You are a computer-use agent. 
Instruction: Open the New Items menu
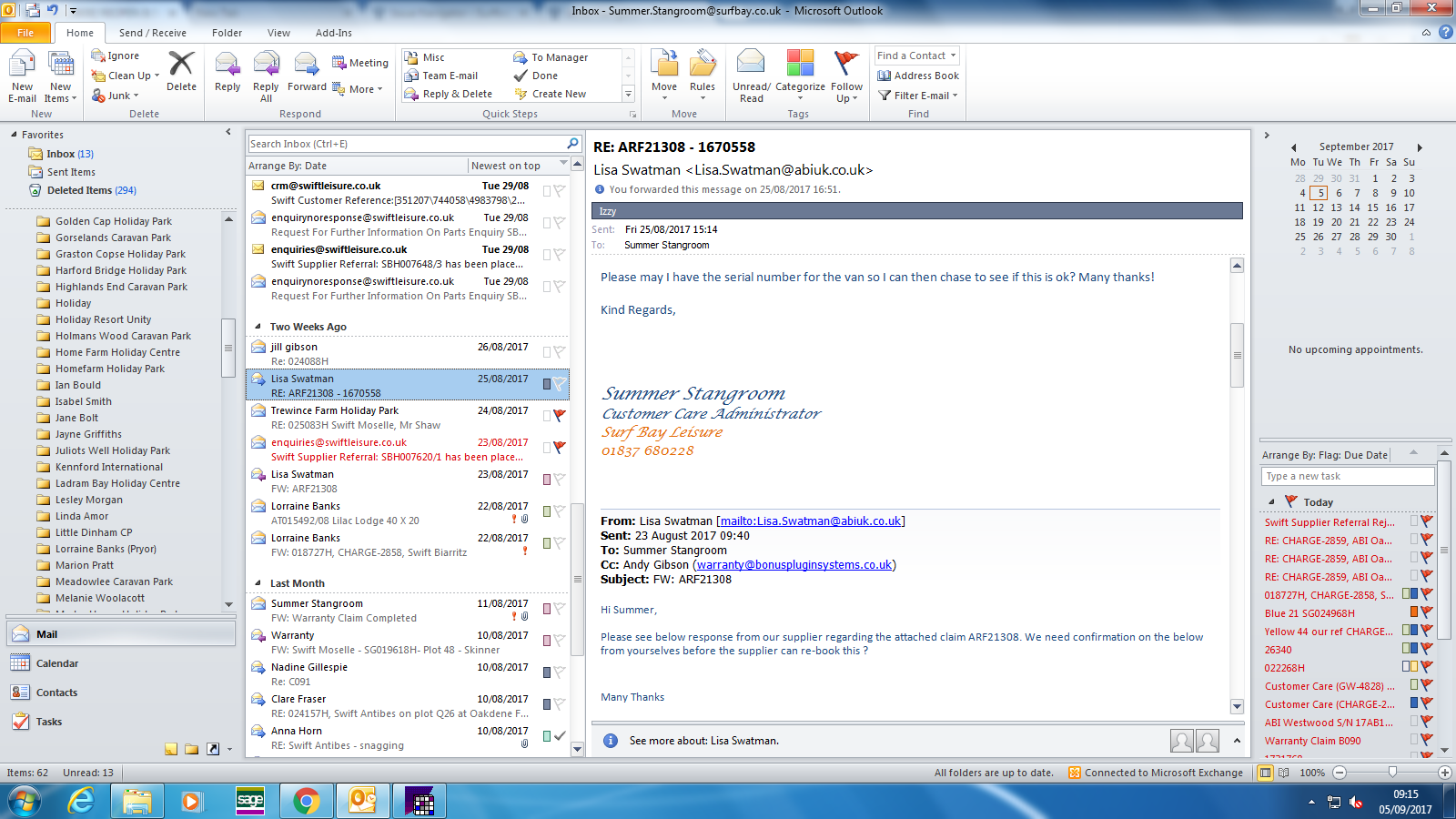coord(61,76)
